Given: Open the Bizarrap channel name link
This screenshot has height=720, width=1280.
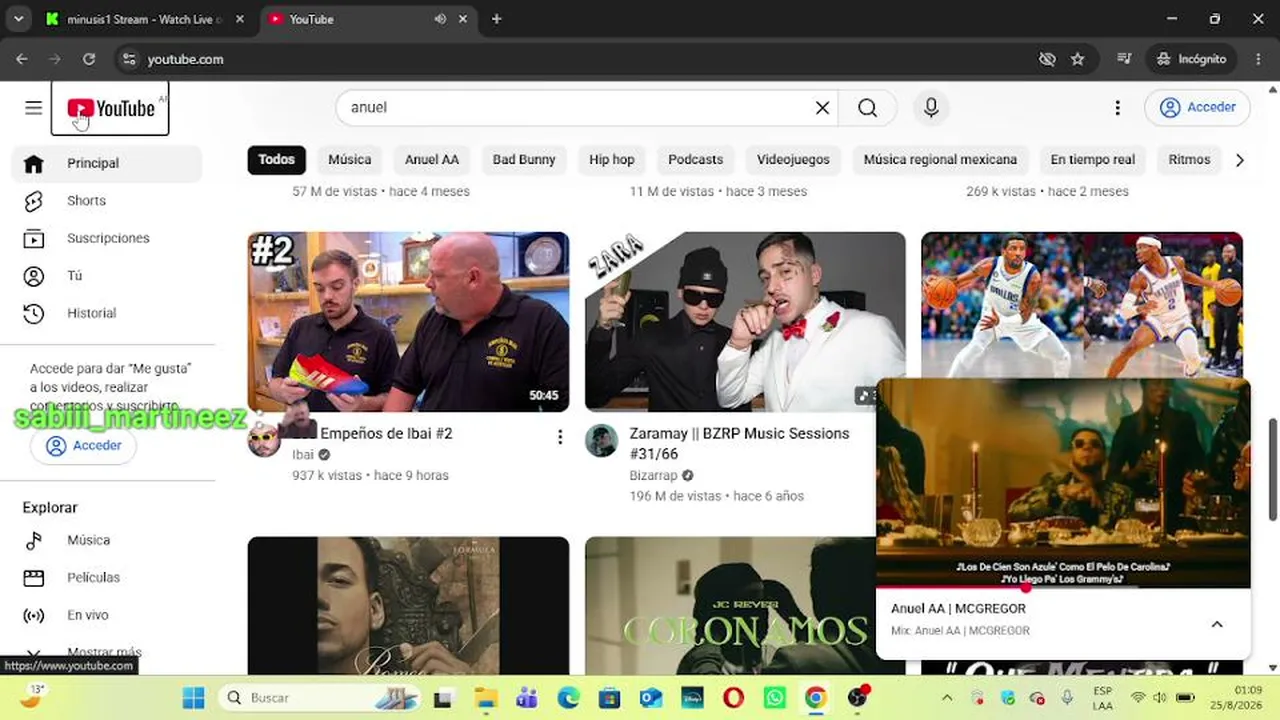Looking at the screenshot, I should click(x=653, y=476).
